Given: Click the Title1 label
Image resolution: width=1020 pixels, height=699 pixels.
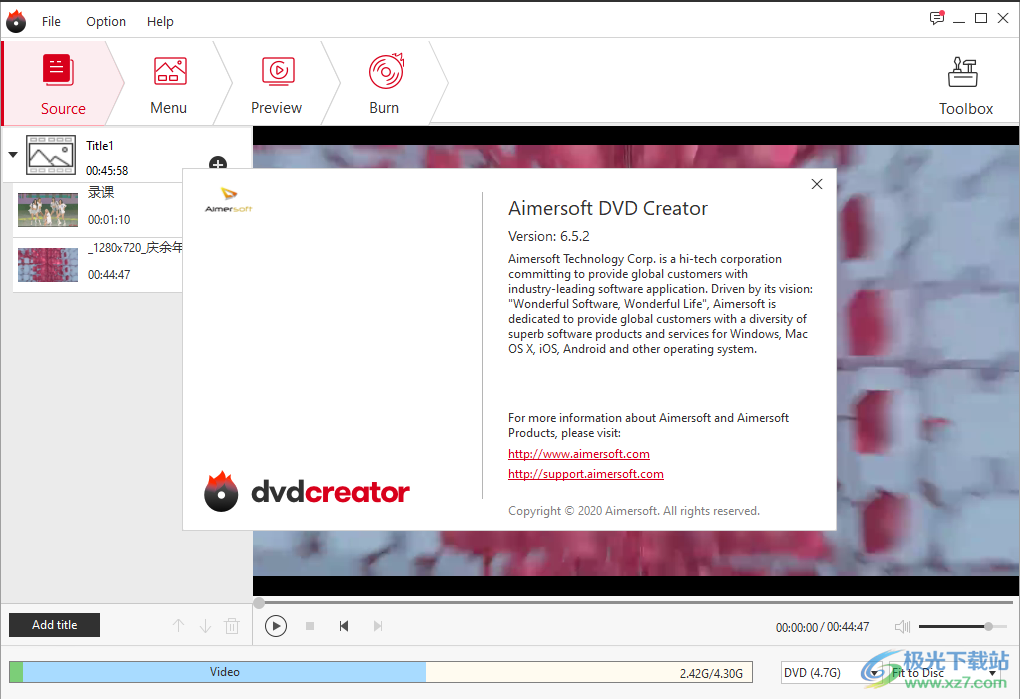Looking at the screenshot, I should pos(100,146).
